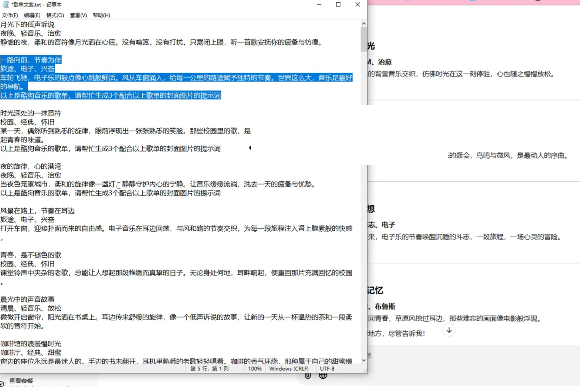Image resolution: width=580 pixels, height=387 pixels.
Task: Click the line 青春，是不褪色的歌
Action: pos(31,255)
